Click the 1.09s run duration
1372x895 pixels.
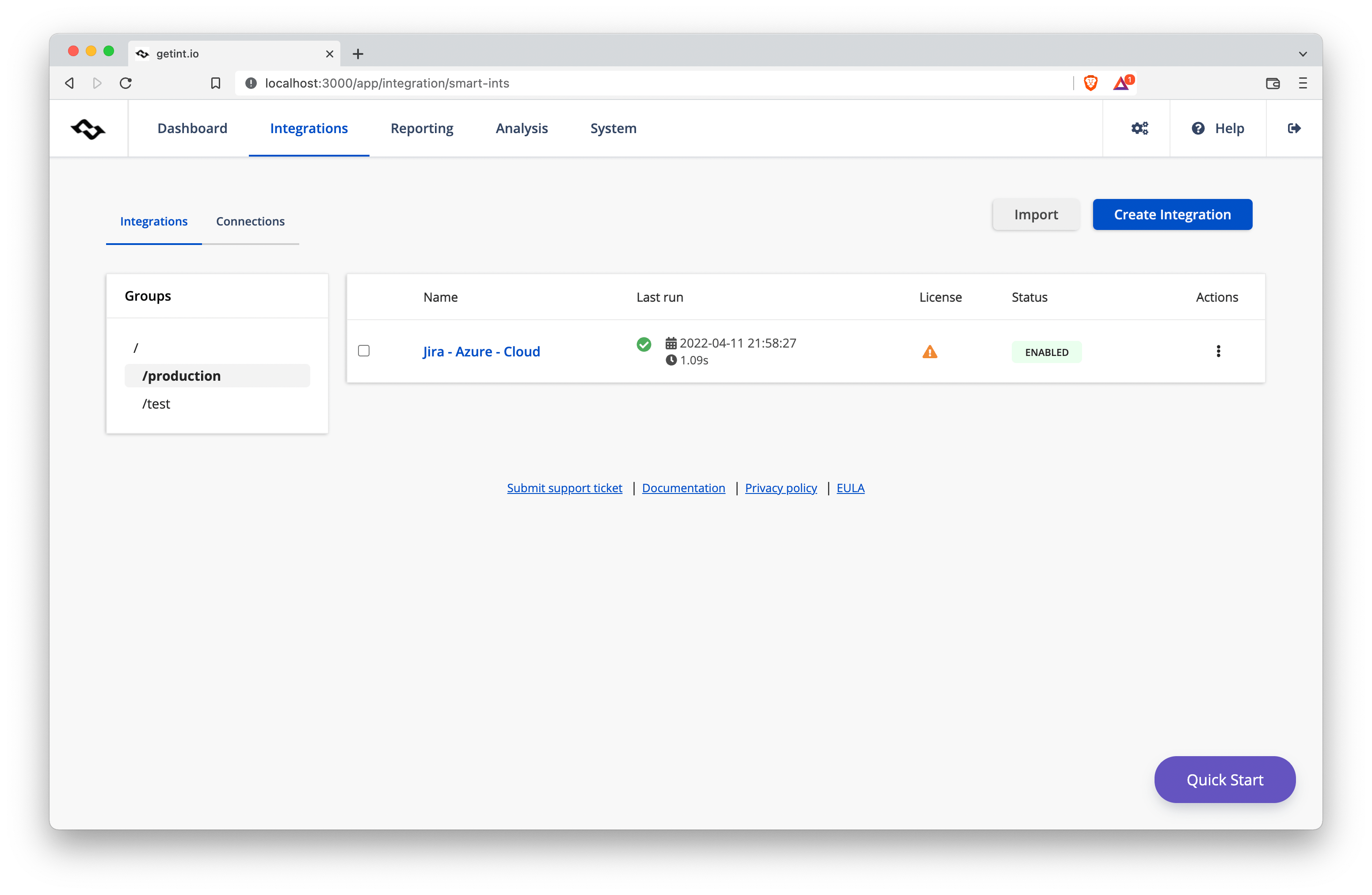[694, 360]
